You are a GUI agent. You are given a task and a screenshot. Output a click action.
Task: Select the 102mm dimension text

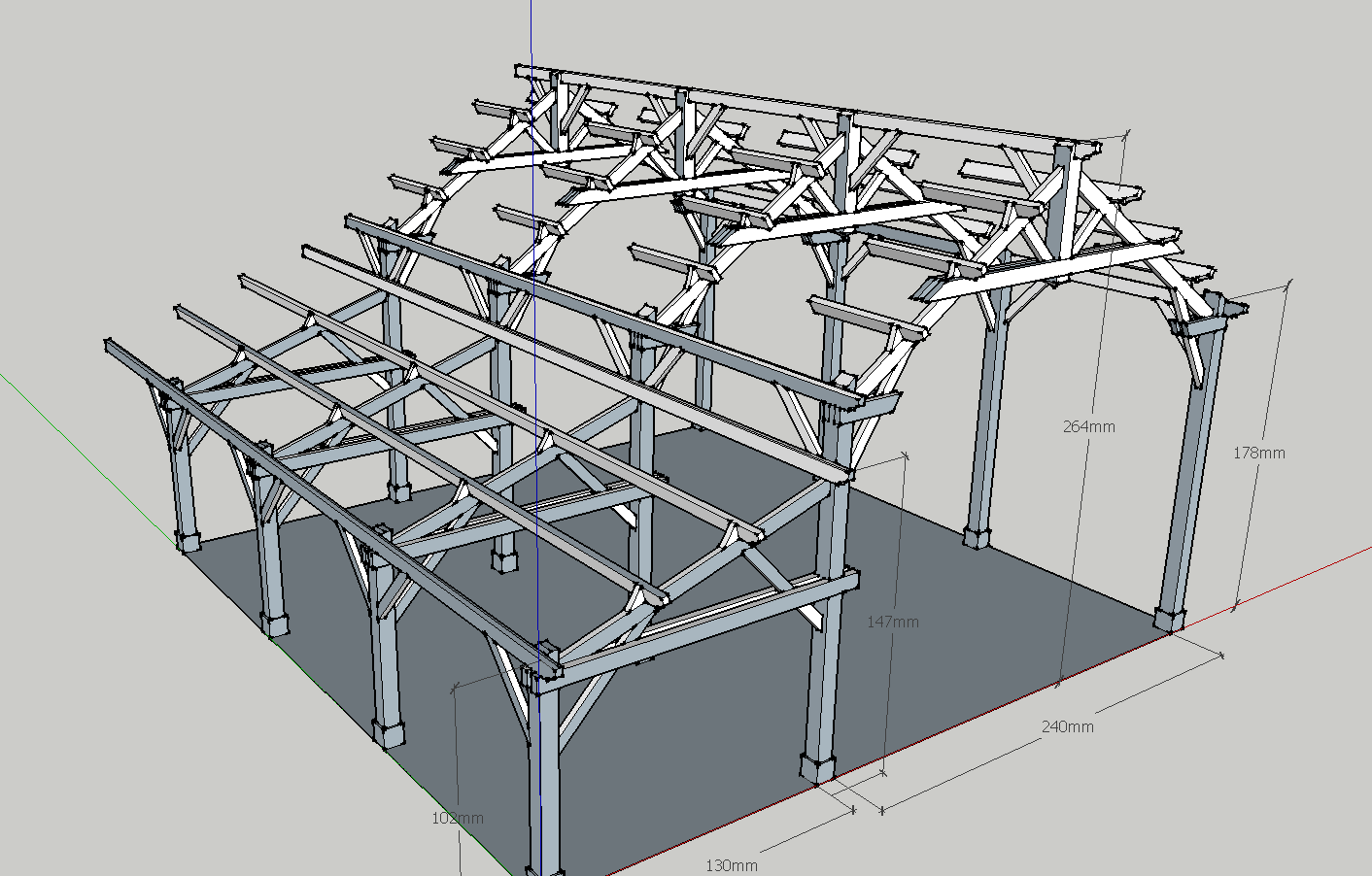click(457, 818)
